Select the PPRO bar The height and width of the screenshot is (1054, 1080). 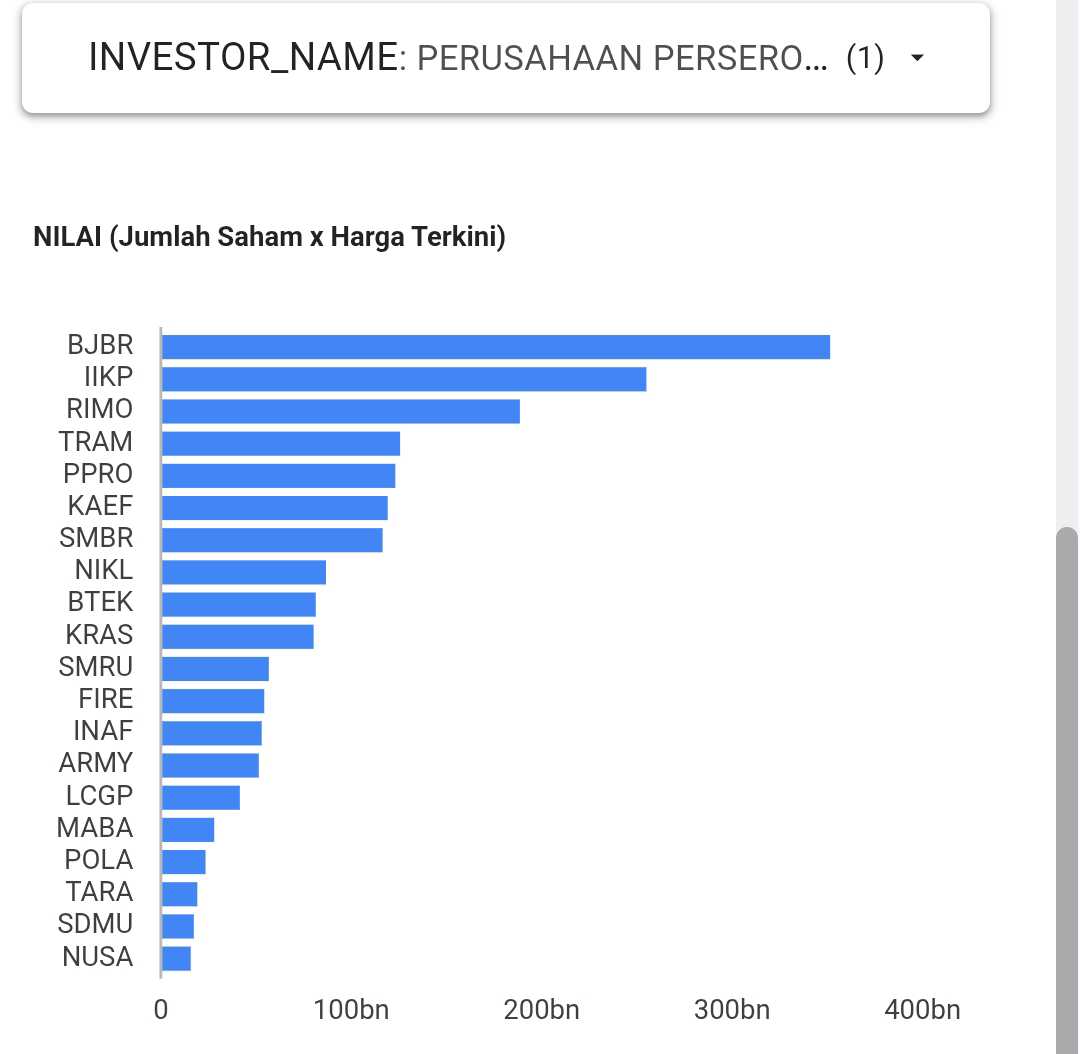click(278, 475)
